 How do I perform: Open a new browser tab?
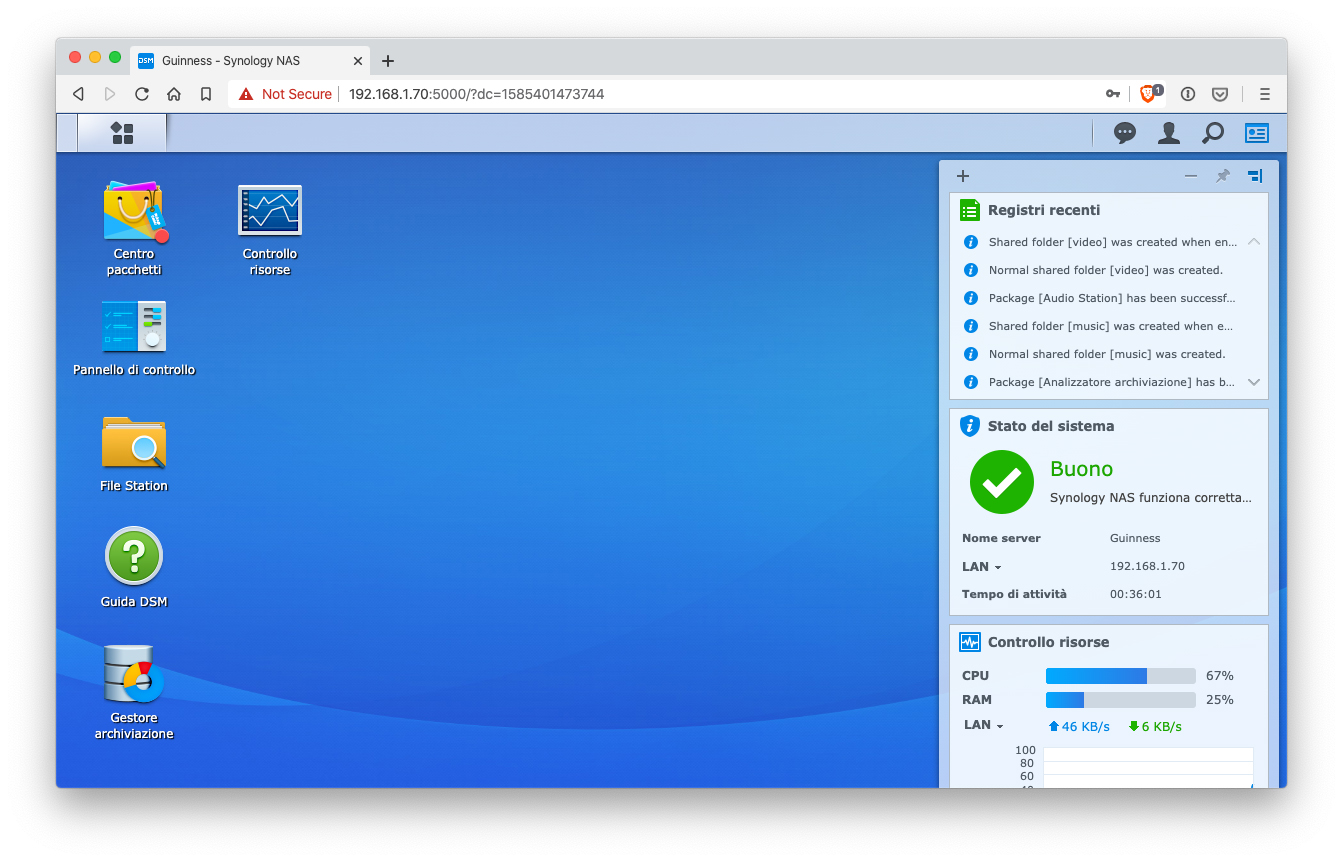[x=388, y=61]
